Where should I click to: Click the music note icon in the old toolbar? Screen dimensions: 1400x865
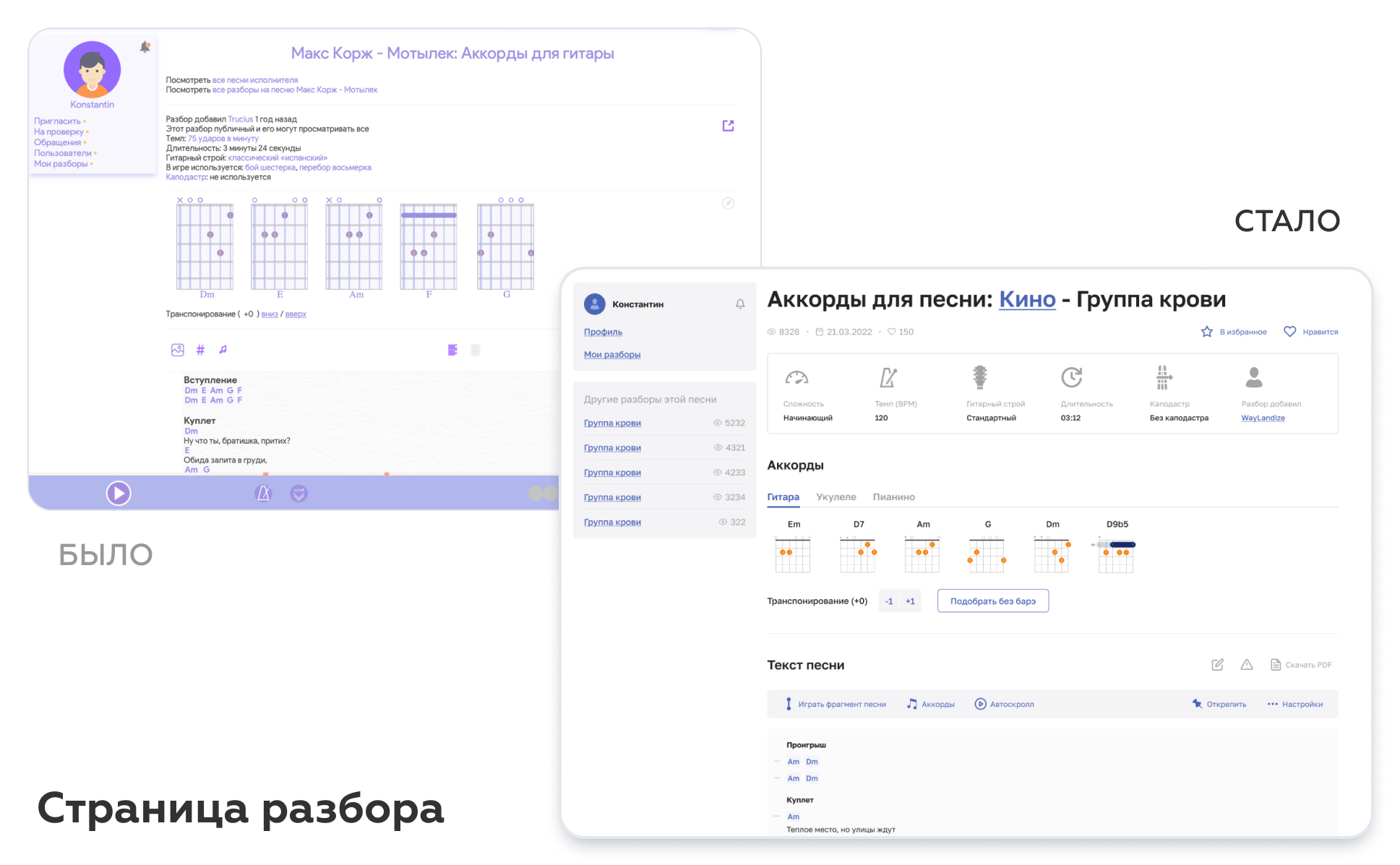[223, 350]
